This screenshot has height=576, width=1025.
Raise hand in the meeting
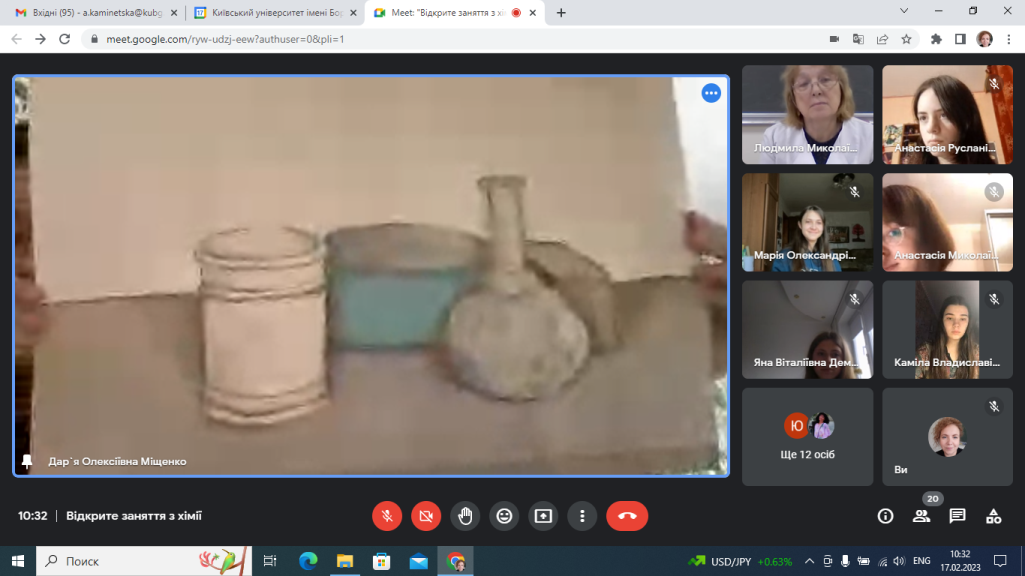point(465,516)
